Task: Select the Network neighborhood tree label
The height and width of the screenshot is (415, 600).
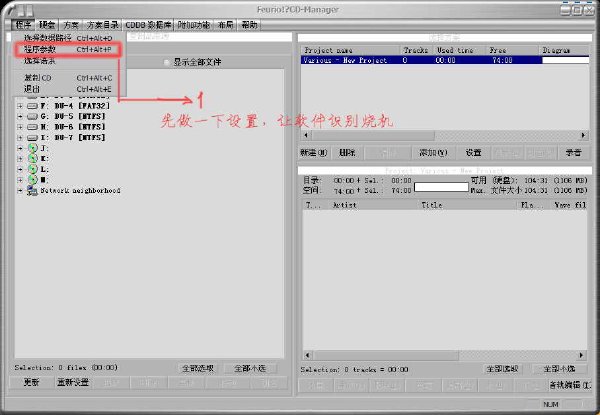Action: (x=80, y=190)
